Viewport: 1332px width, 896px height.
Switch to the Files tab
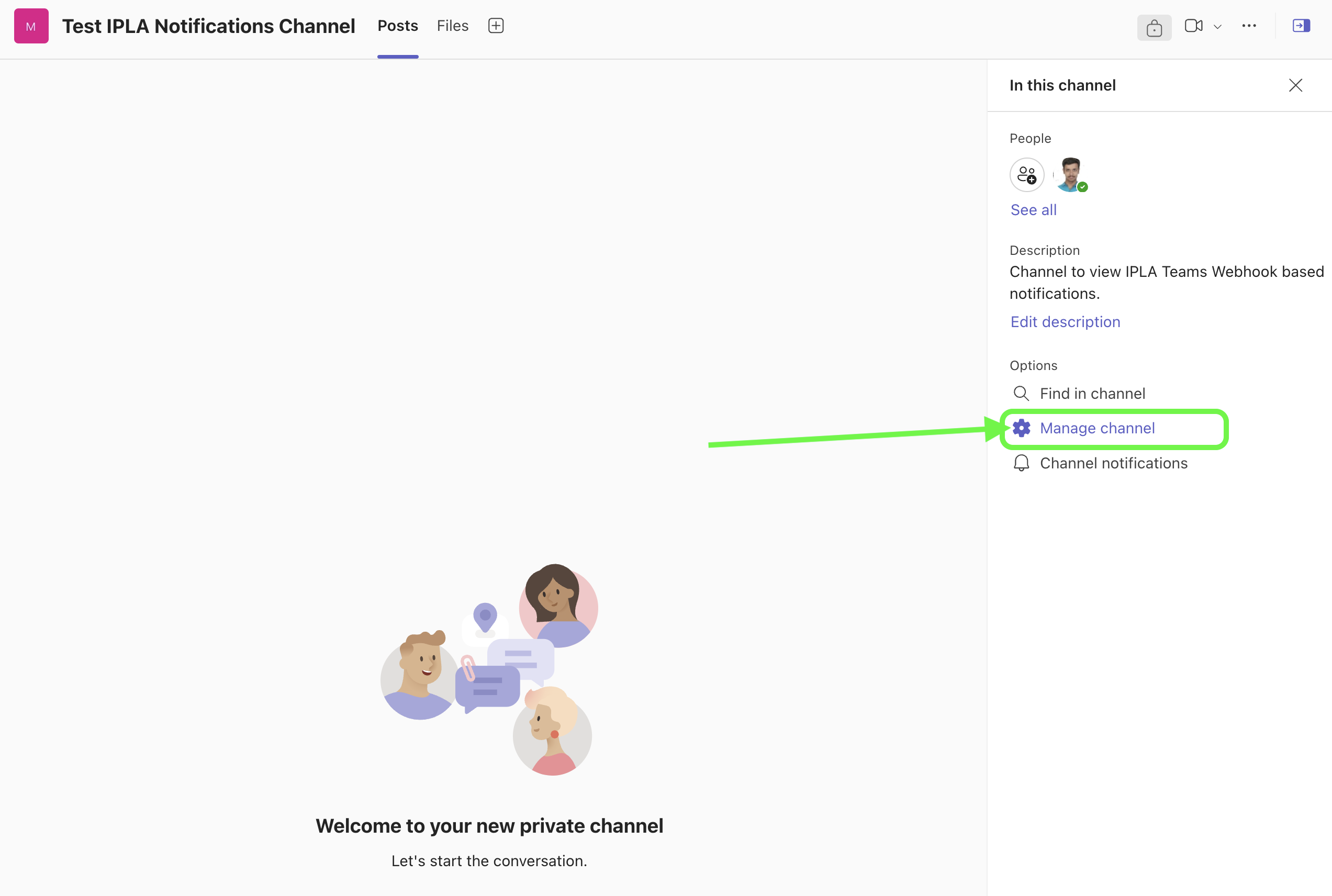453,26
